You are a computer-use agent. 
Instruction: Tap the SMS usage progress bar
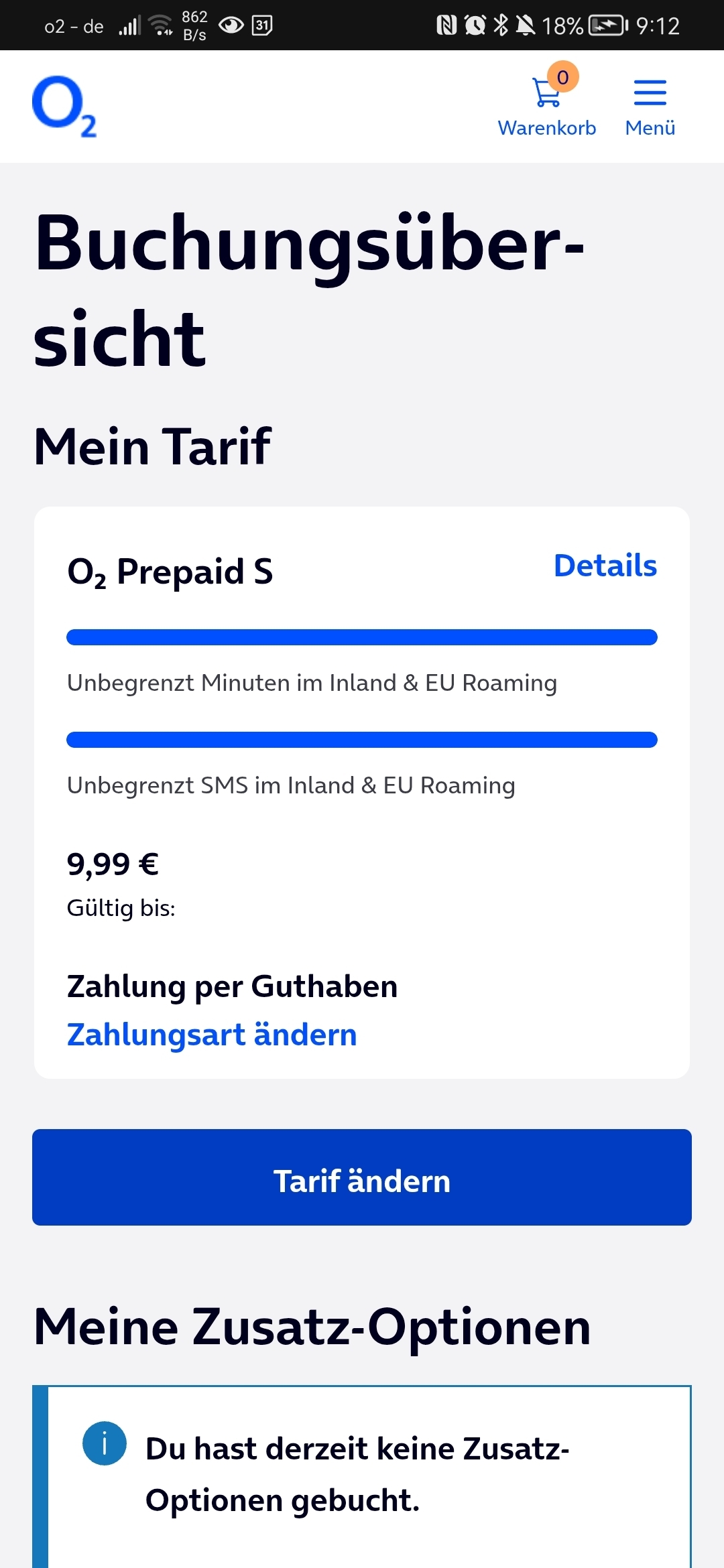pos(362,740)
